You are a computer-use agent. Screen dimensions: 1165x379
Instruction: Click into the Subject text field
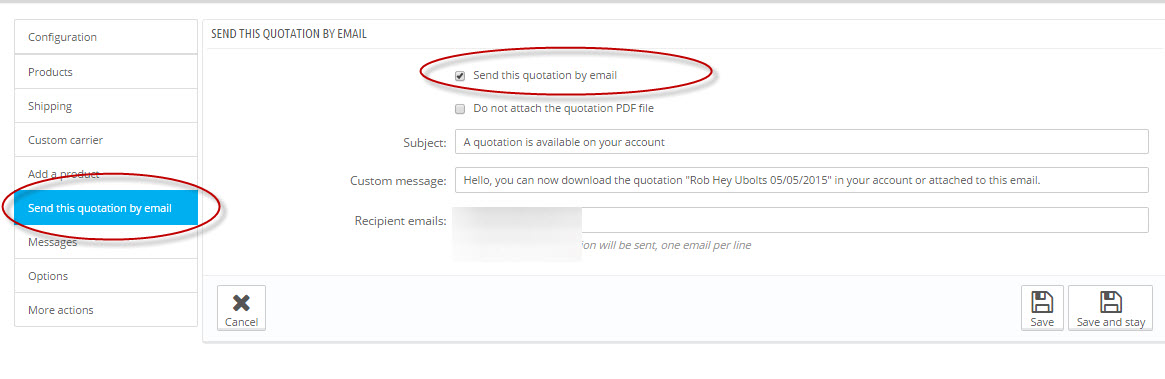(802, 141)
